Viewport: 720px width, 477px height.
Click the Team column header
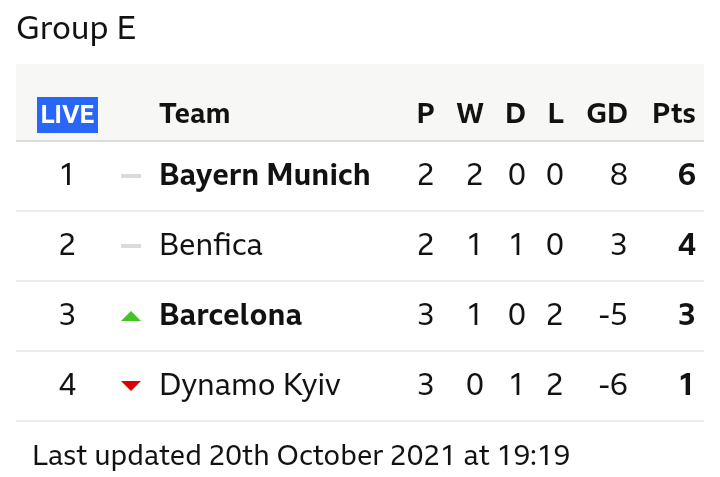tap(194, 113)
